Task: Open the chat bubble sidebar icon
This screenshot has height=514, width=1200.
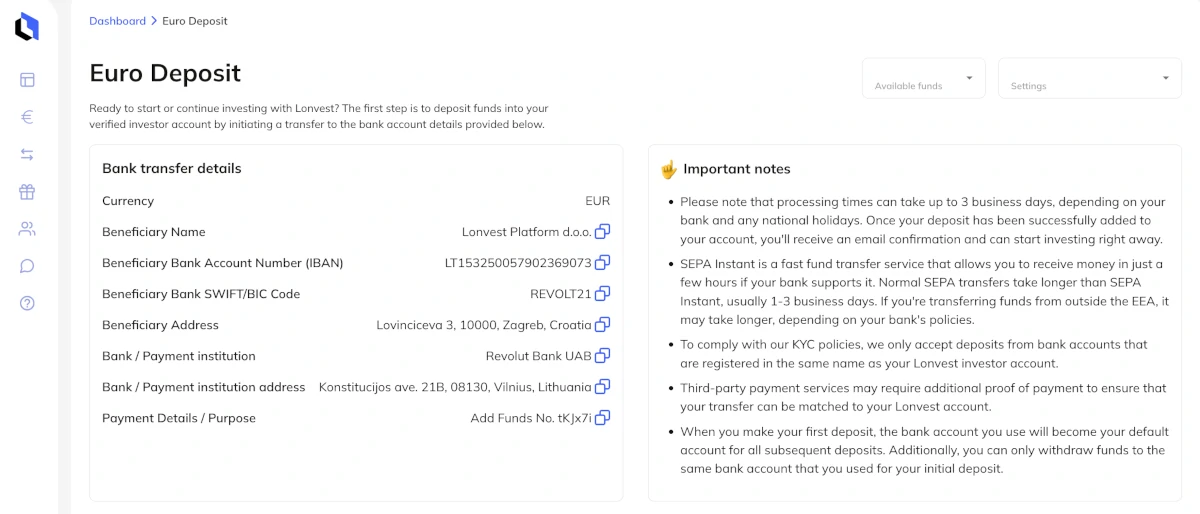Action: pos(27,266)
